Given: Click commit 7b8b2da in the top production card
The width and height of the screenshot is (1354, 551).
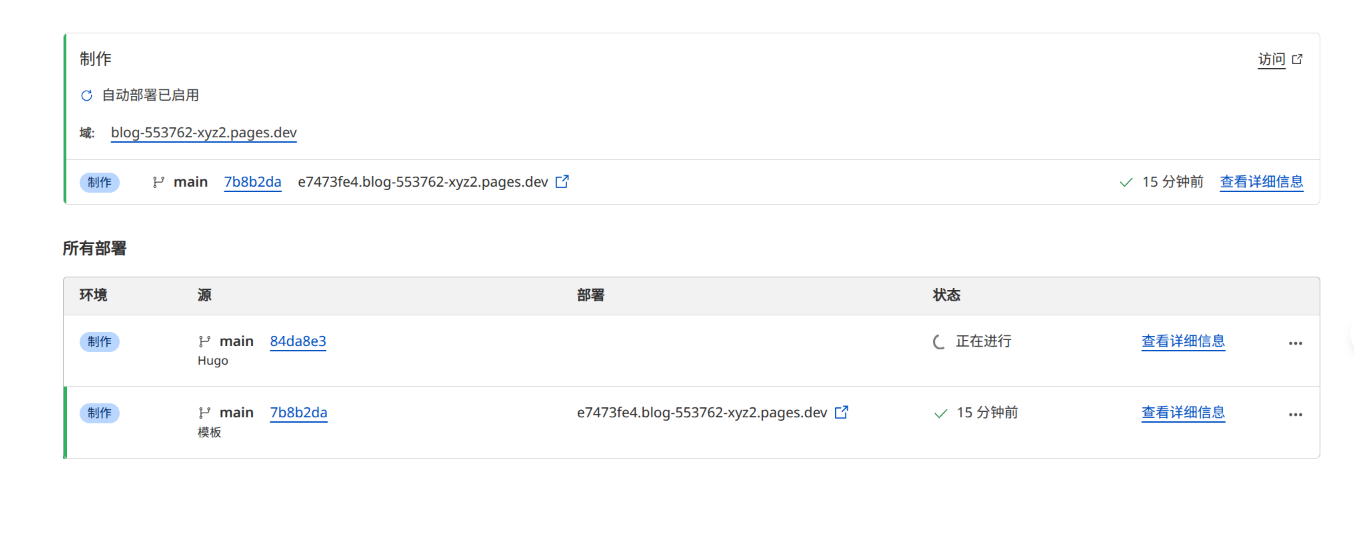Looking at the screenshot, I should point(252,182).
